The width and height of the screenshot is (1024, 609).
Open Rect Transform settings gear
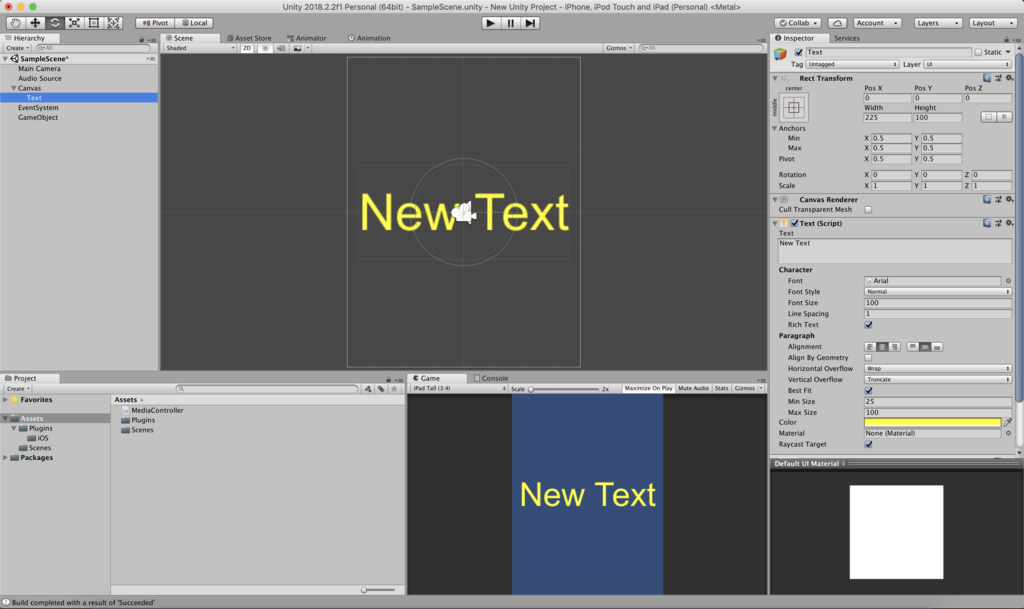(x=1009, y=78)
